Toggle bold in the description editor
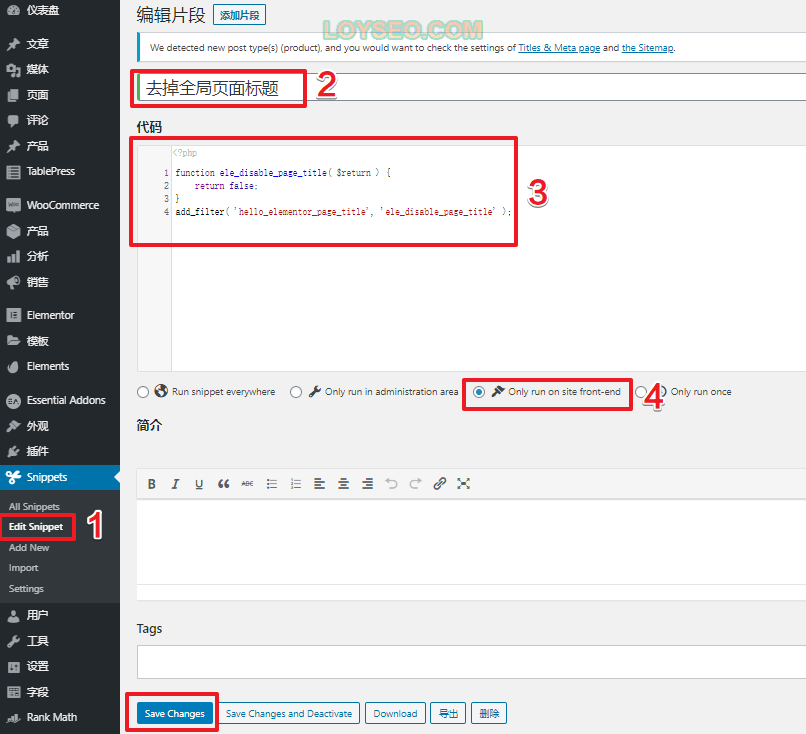 [152, 484]
